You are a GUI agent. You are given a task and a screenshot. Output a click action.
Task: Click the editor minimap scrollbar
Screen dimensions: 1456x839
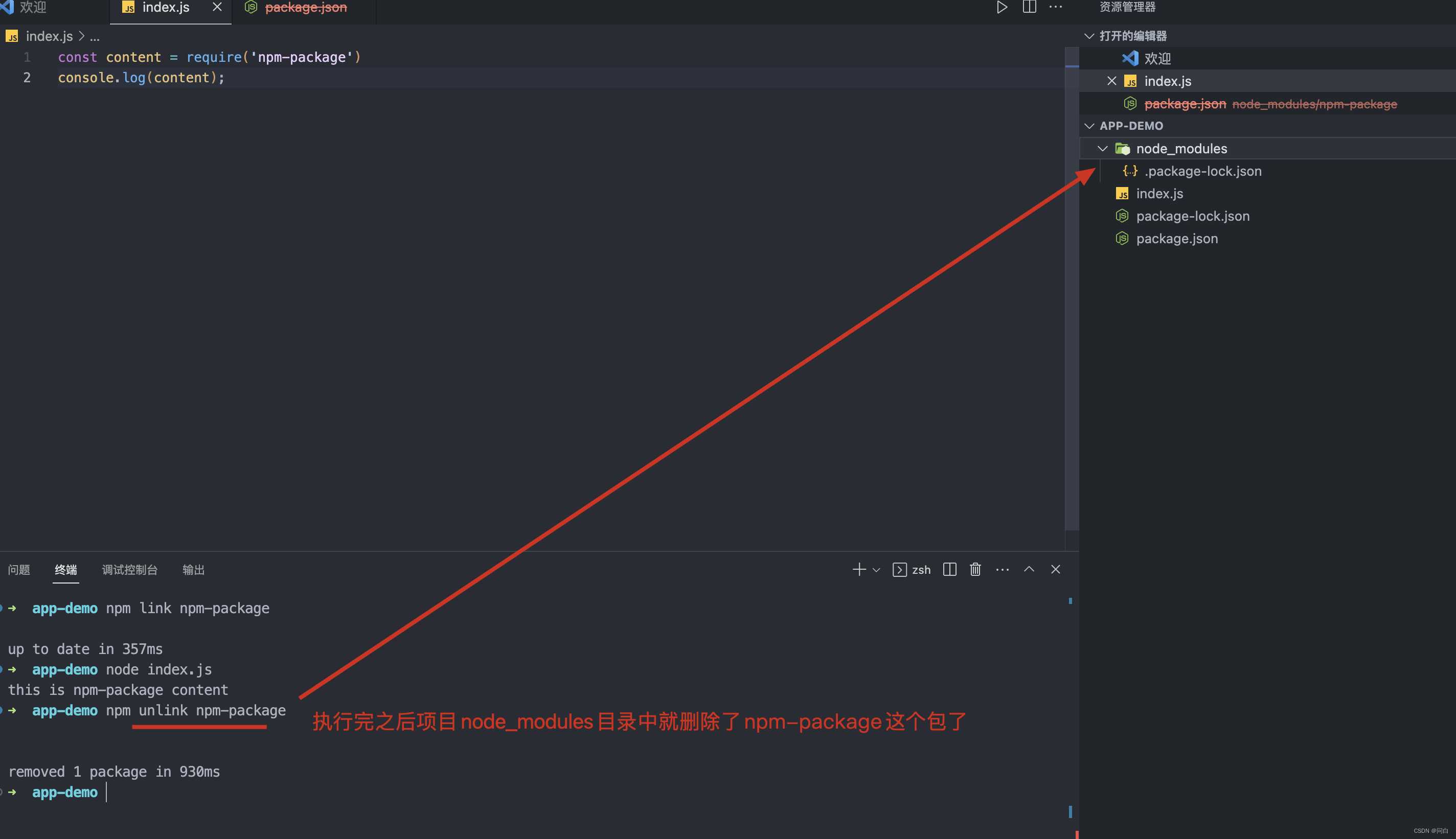pos(1072,288)
